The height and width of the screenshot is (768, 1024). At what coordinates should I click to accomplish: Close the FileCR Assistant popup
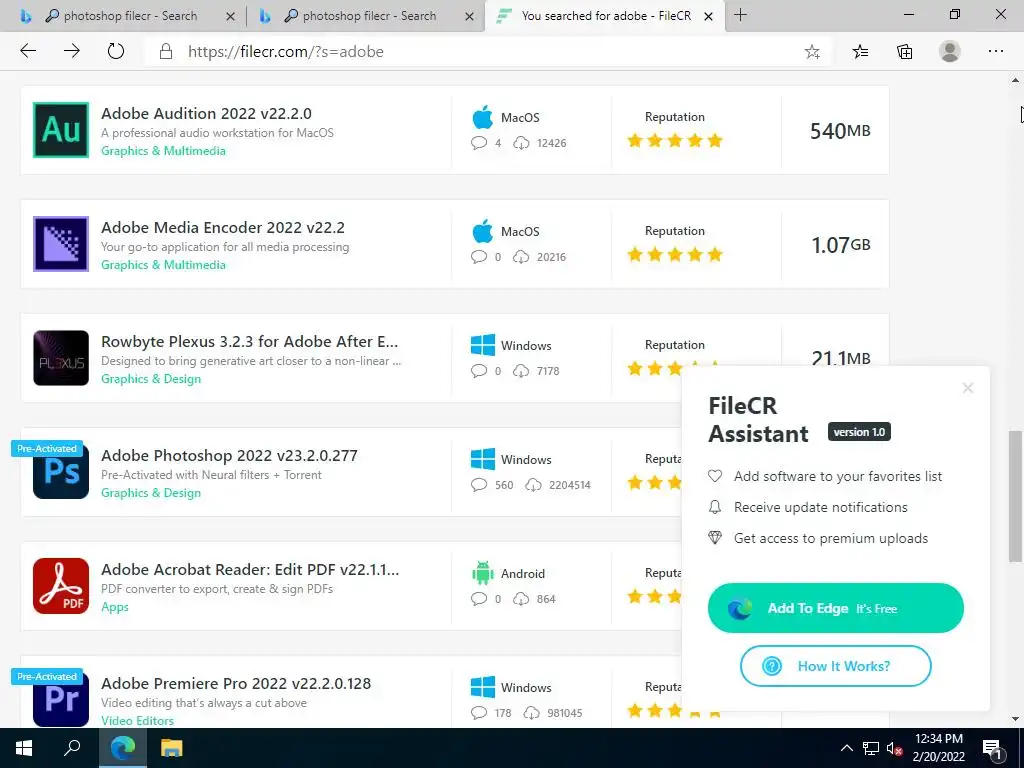[x=968, y=388]
